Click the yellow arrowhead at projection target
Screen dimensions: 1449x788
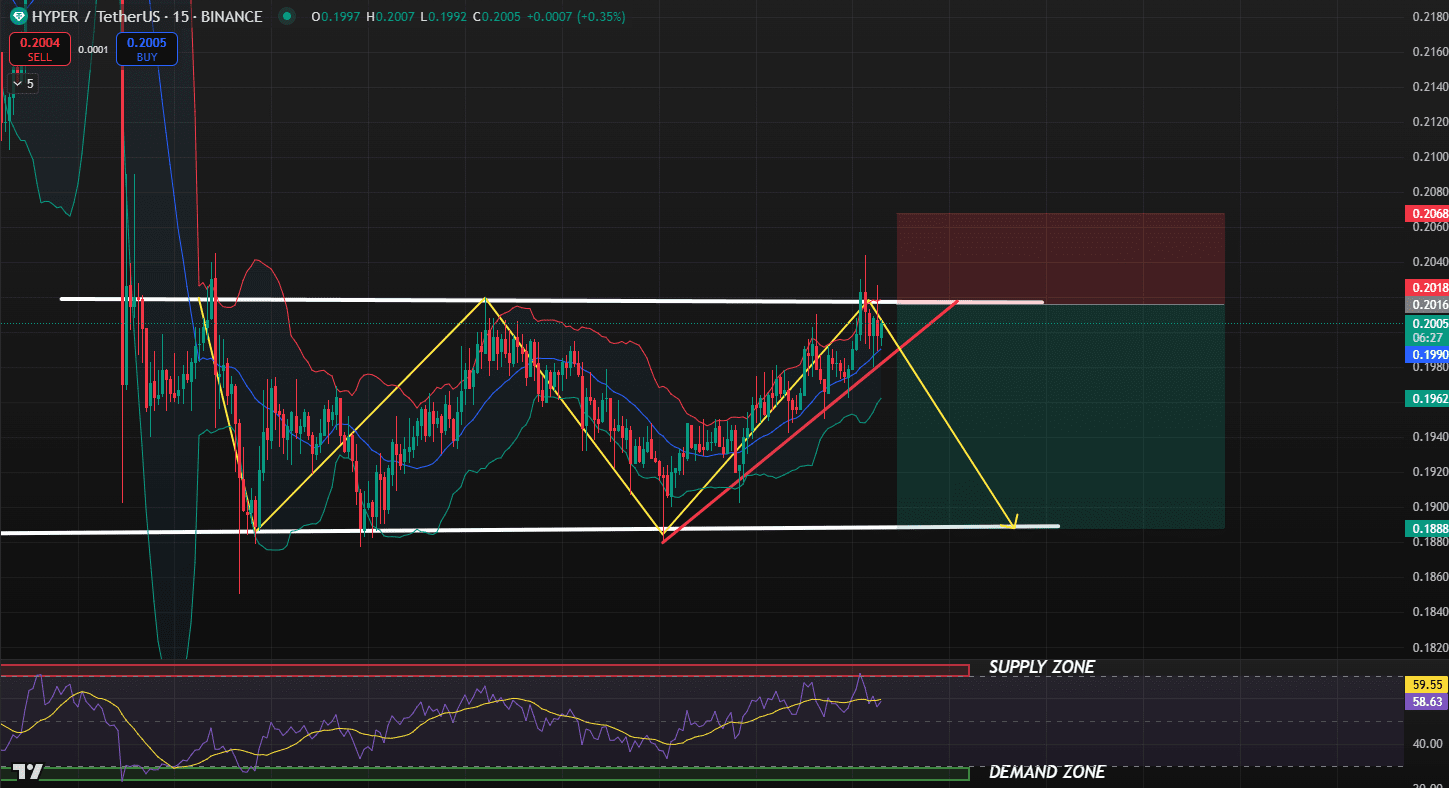click(1013, 522)
